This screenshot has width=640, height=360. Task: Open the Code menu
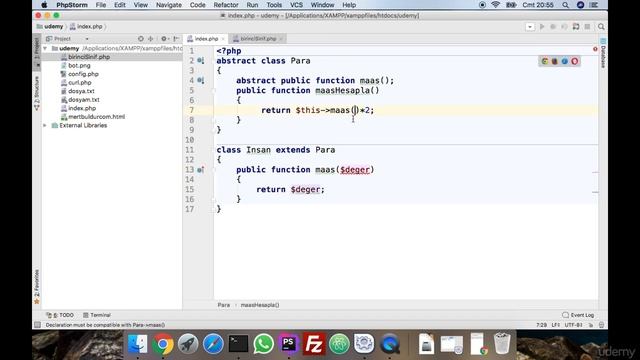198,5
